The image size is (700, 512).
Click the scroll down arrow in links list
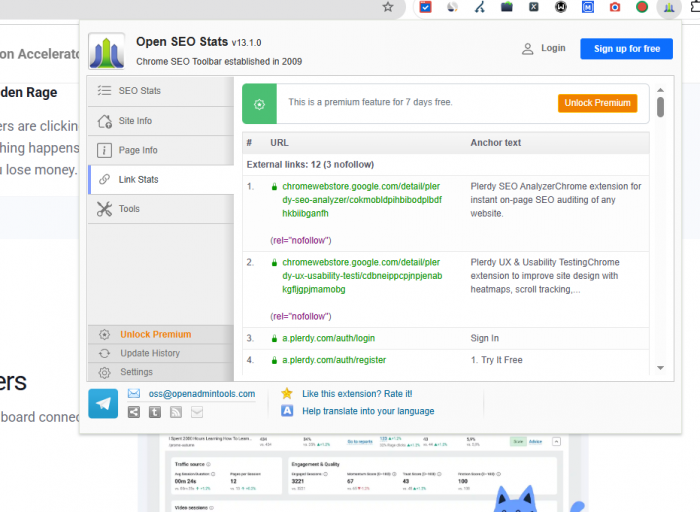(660, 368)
